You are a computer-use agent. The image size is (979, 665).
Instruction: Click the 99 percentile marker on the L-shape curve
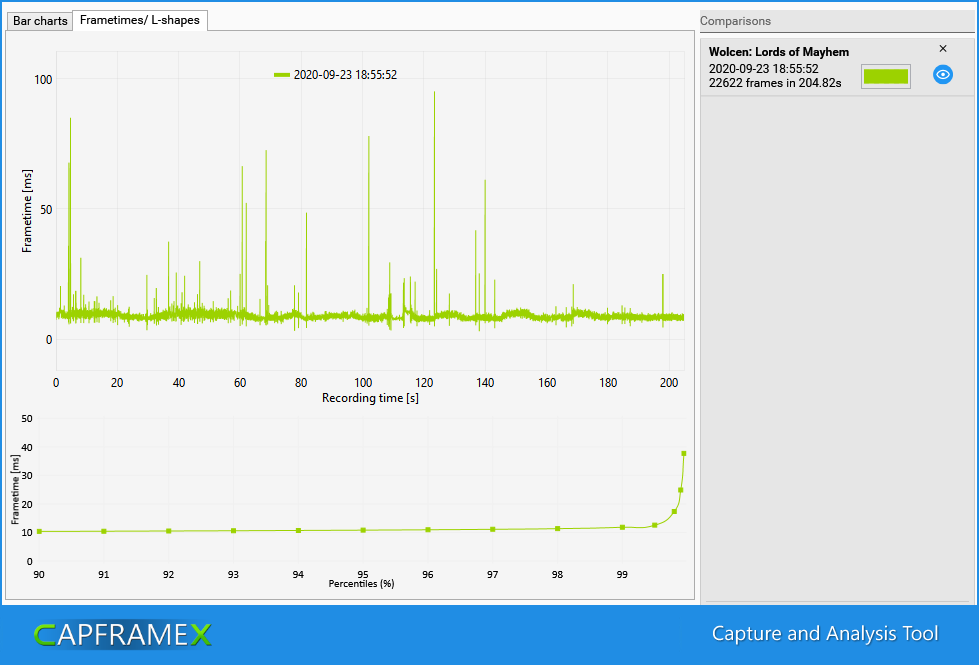(x=622, y=528)
